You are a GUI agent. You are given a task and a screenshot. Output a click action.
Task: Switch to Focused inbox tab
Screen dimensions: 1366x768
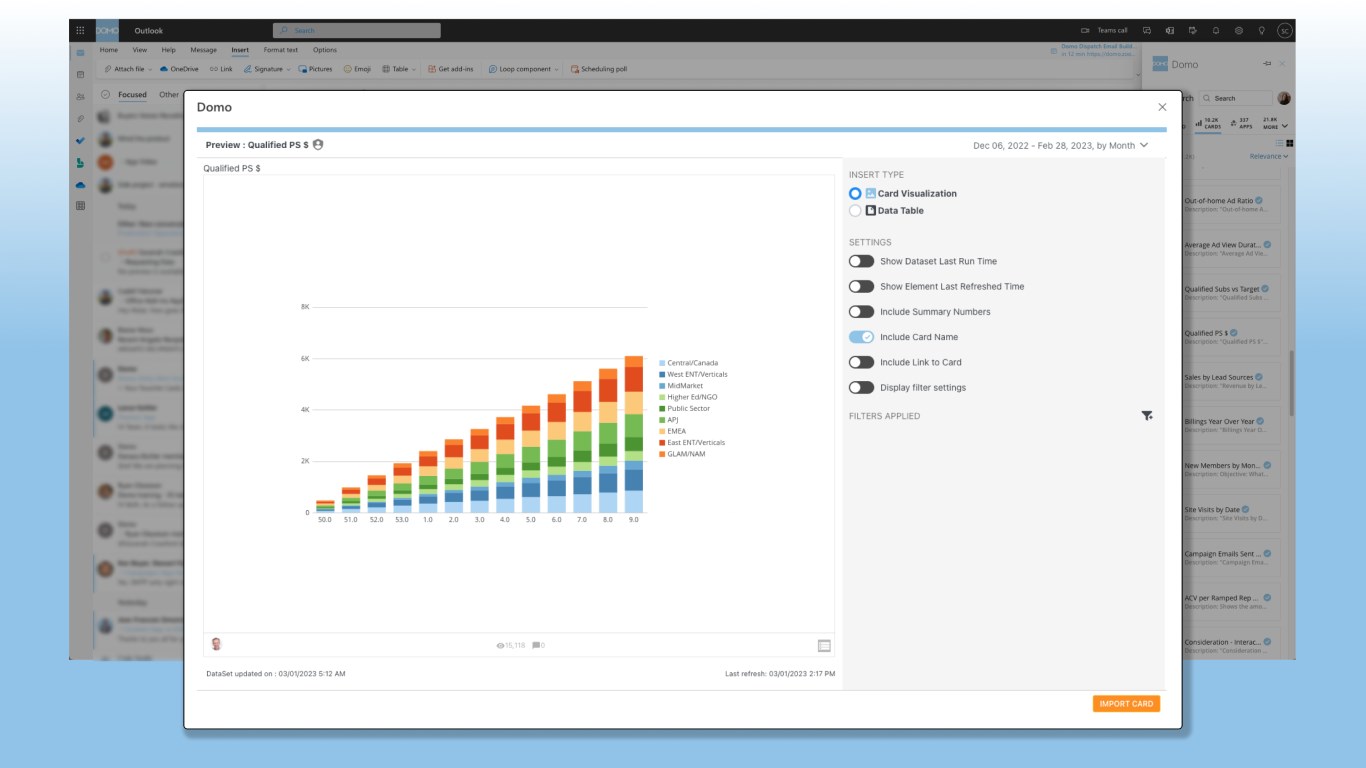pyautogui.click(x=132, y=95)
